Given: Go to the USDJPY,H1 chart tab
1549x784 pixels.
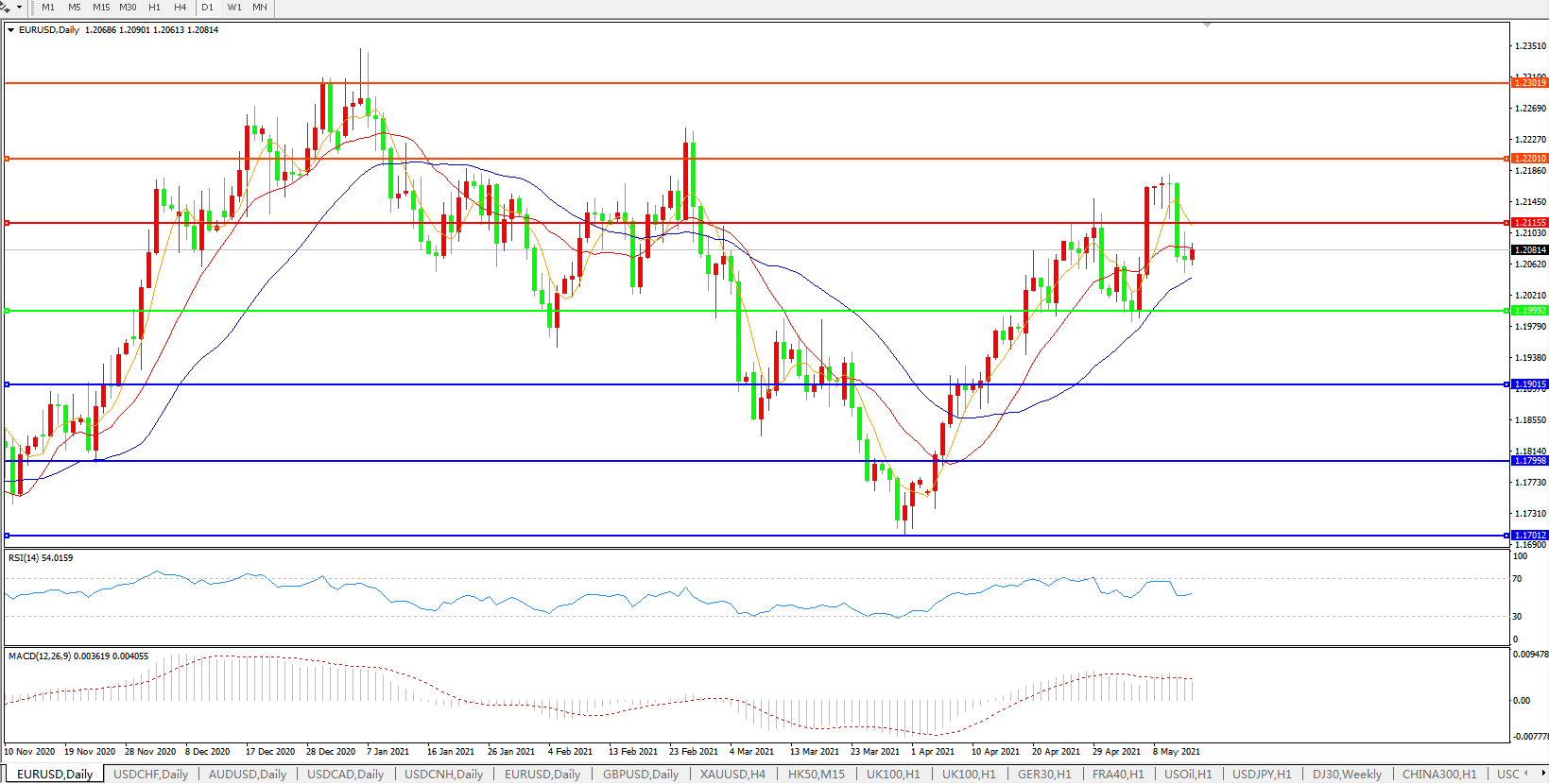Looking at the screenshot, I should point(1262,775).
